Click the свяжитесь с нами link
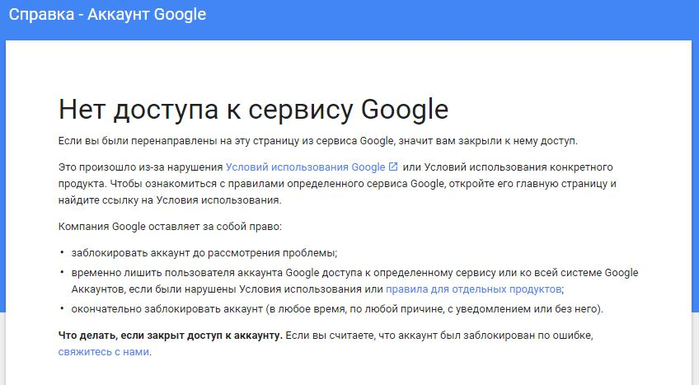The width and height of the screenshot is (699, 385). (x=103, y=352)
